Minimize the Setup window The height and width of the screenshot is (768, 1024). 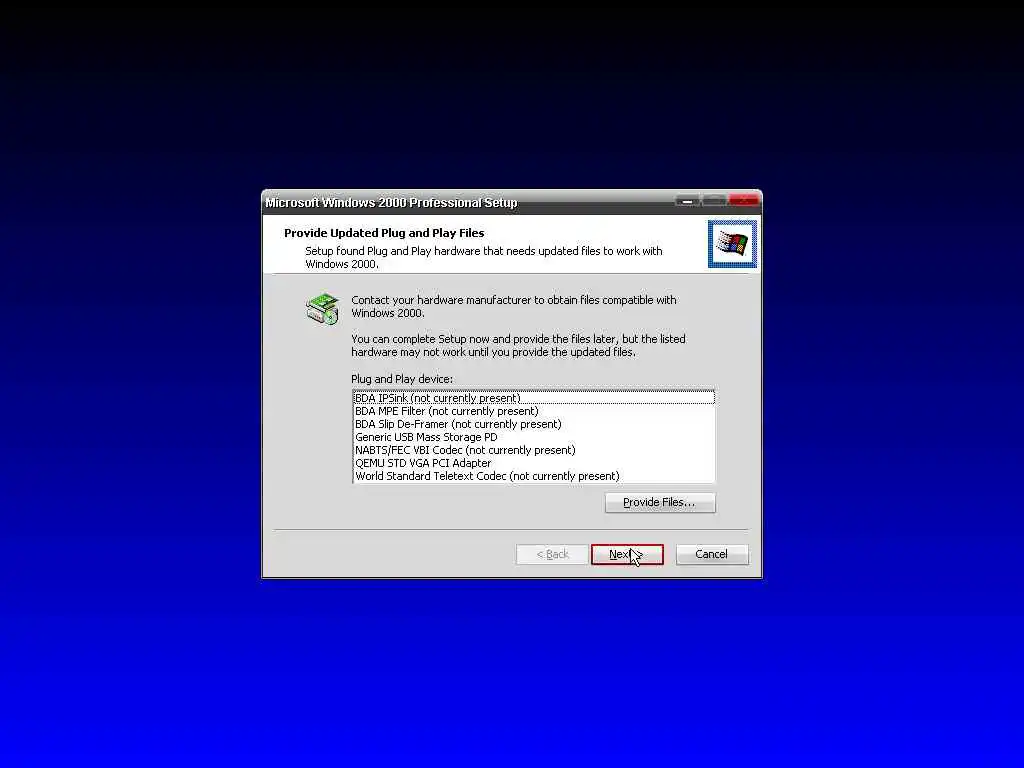(x=687, y=201)
